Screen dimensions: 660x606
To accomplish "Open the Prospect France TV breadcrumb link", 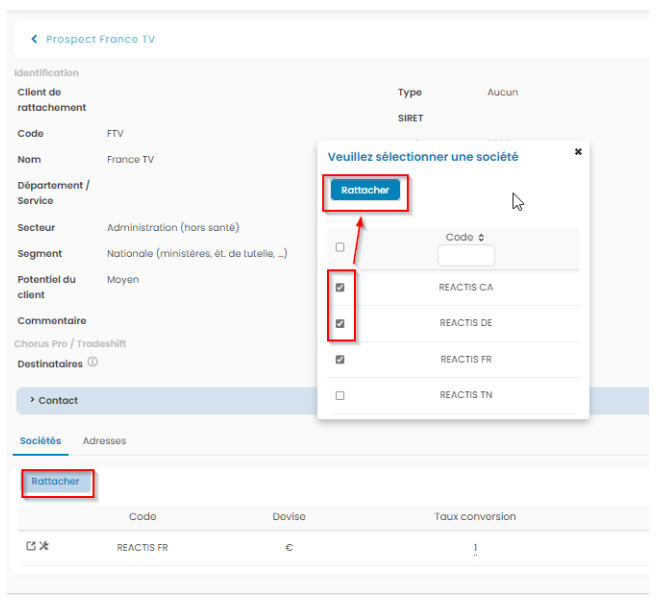I will [100, 39].
